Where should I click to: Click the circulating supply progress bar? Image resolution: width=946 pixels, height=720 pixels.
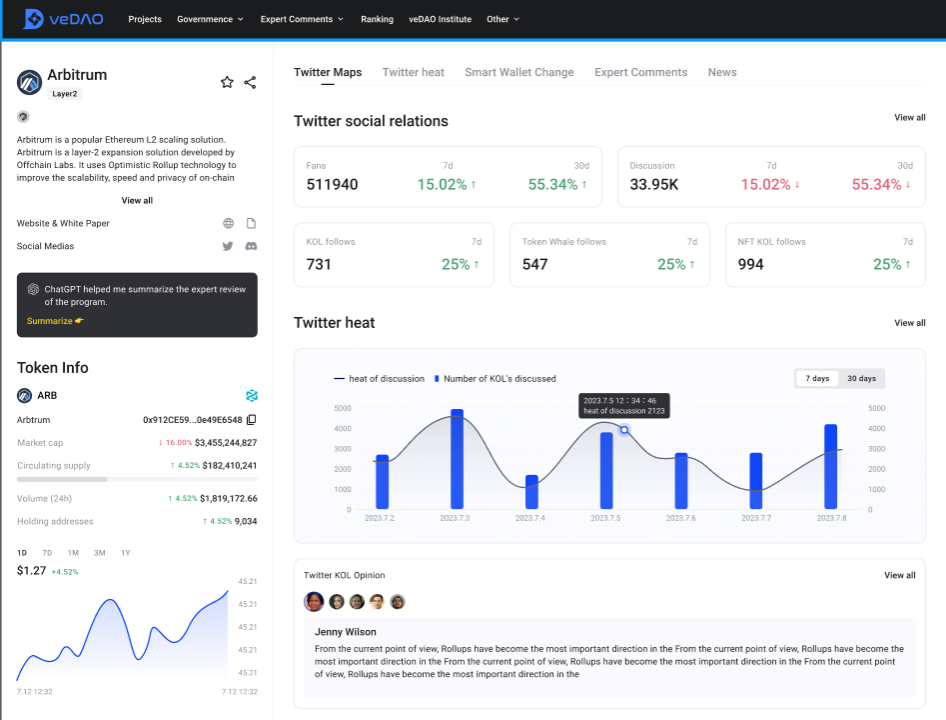137,479
